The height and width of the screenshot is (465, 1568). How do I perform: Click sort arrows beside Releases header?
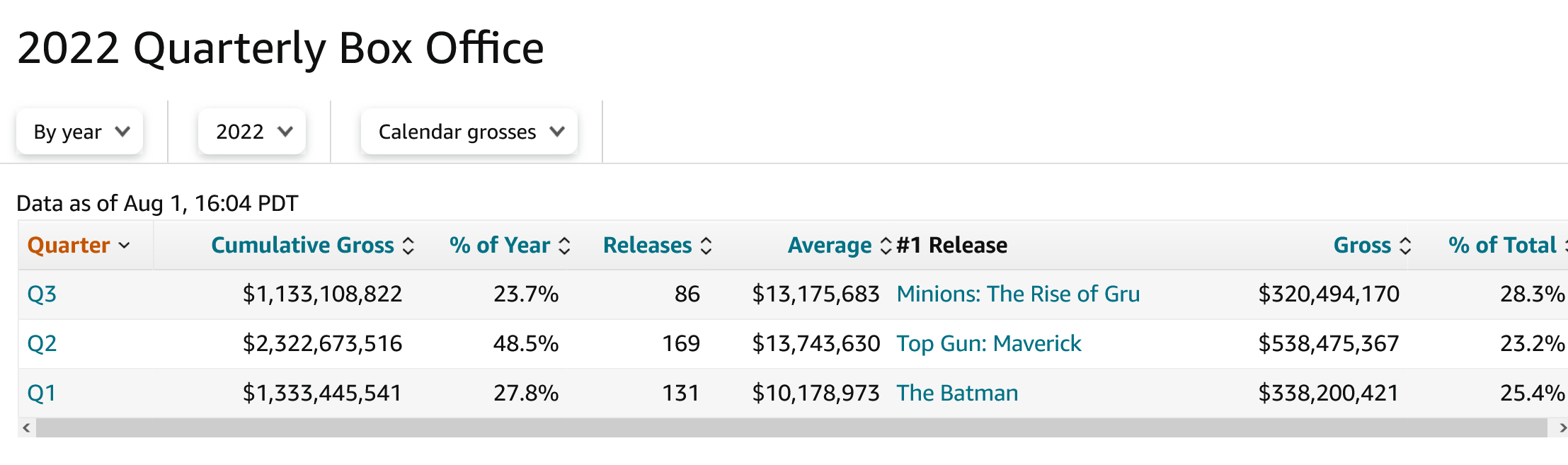pos(706,246)
